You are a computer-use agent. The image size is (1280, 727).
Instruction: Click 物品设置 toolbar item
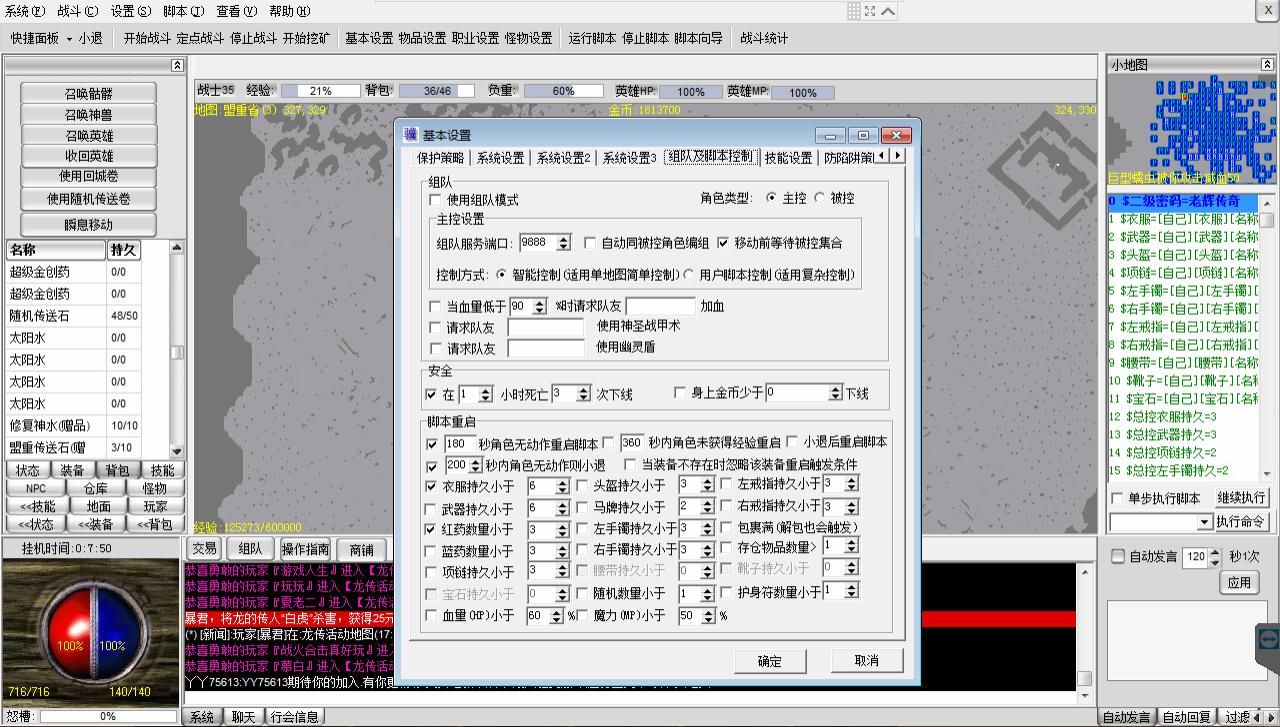tap(422, 38)
